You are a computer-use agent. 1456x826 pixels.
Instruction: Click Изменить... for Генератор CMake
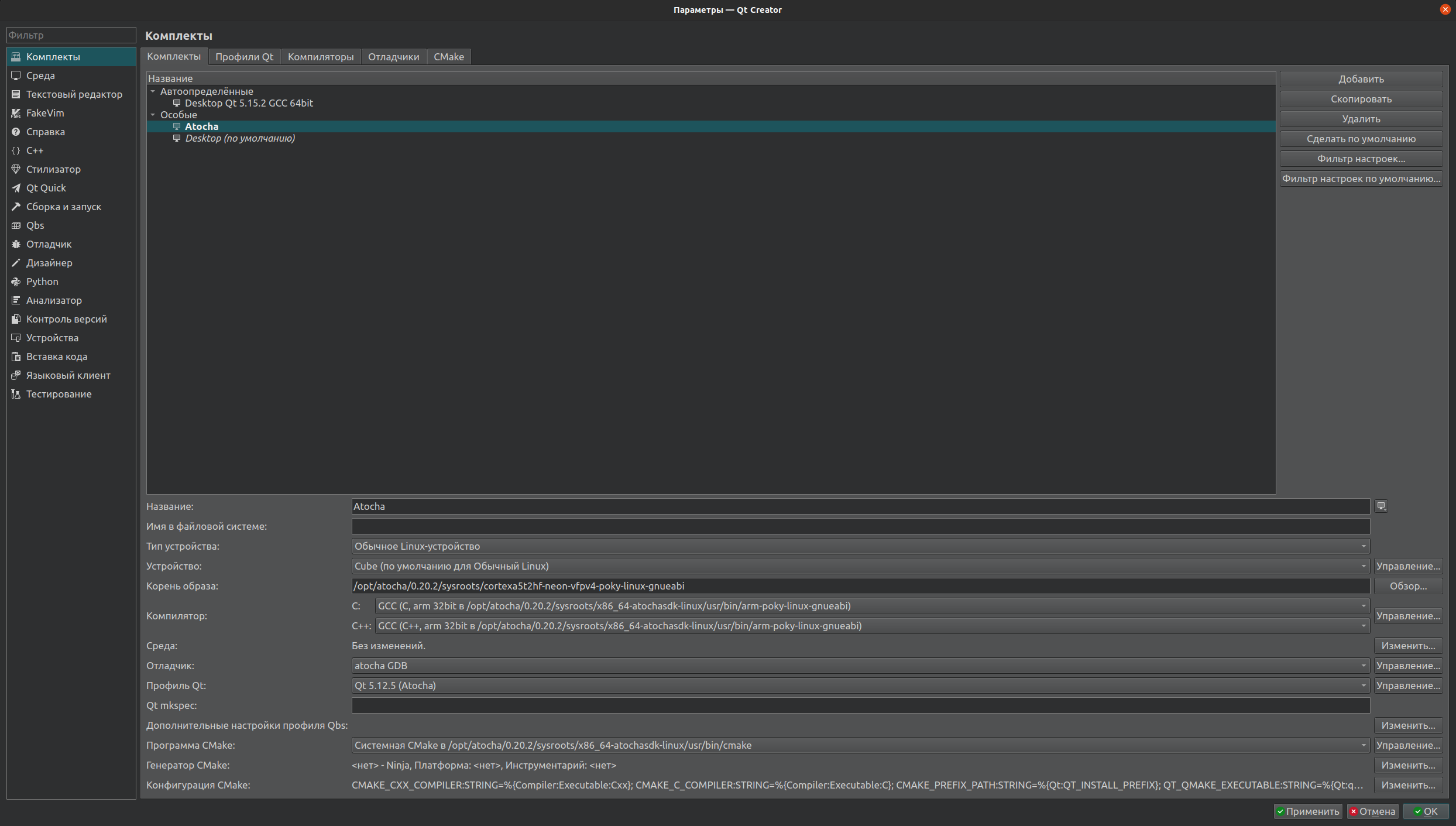coord(1408,765)
